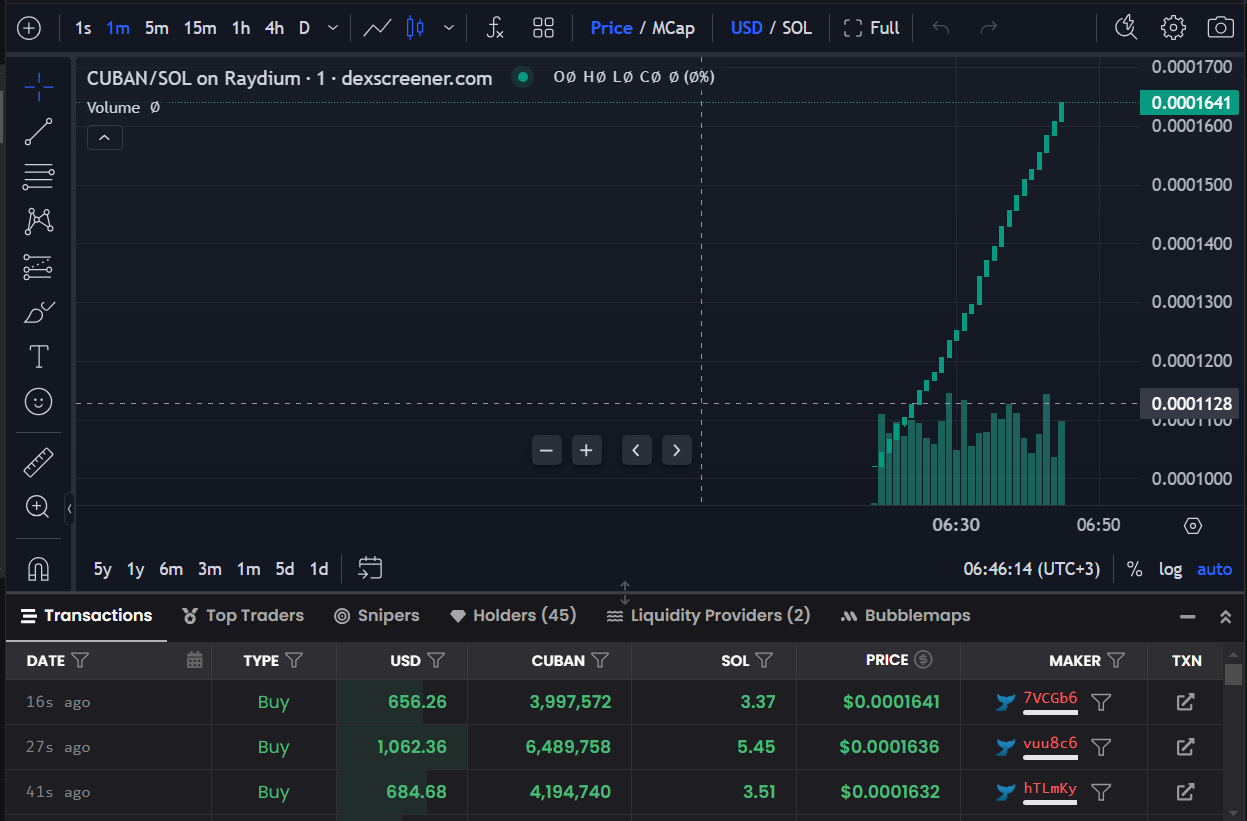Set the chart range to 5d
Viewport: 1247px width, 821px height.
pyautogui.click(x=285, y=569)
